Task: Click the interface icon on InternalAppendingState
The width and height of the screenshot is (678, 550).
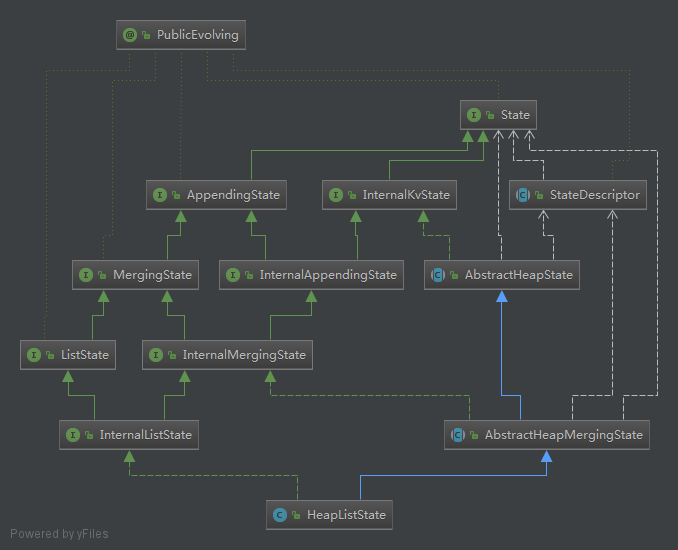Action: 233,275
